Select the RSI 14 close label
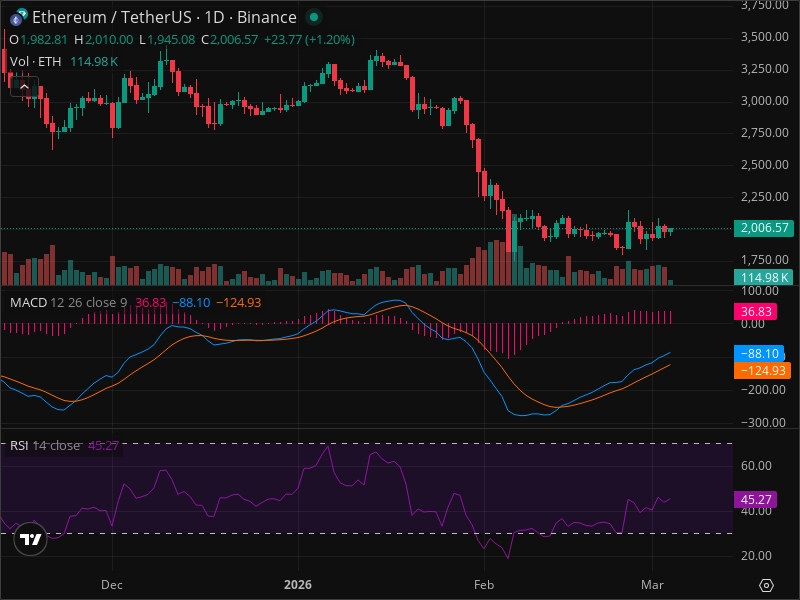Screen dimensions: 800x600 (x=45, y=445)
